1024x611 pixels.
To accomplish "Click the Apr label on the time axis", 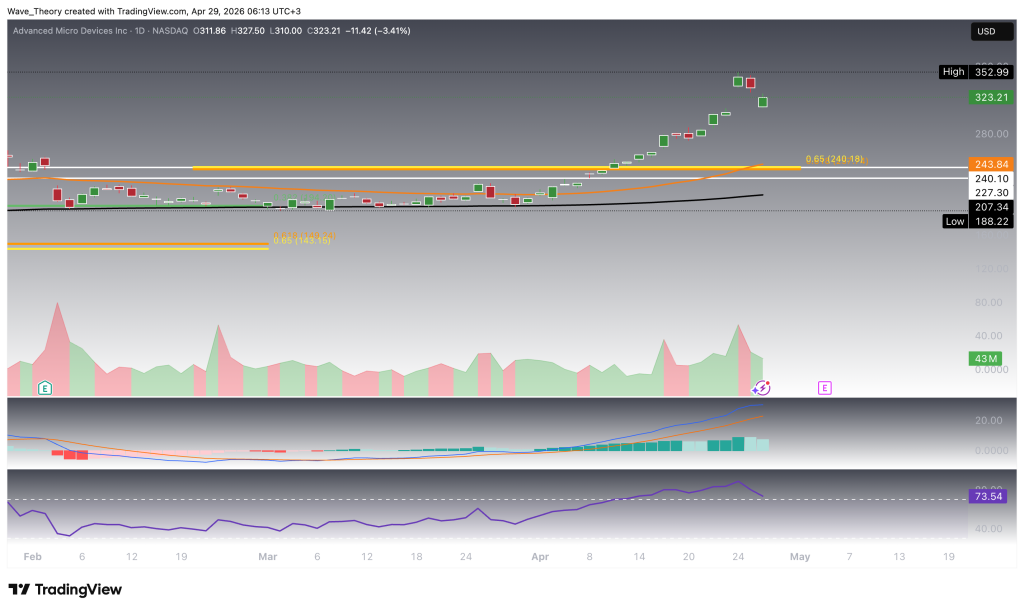I will [x=539, y=556].
